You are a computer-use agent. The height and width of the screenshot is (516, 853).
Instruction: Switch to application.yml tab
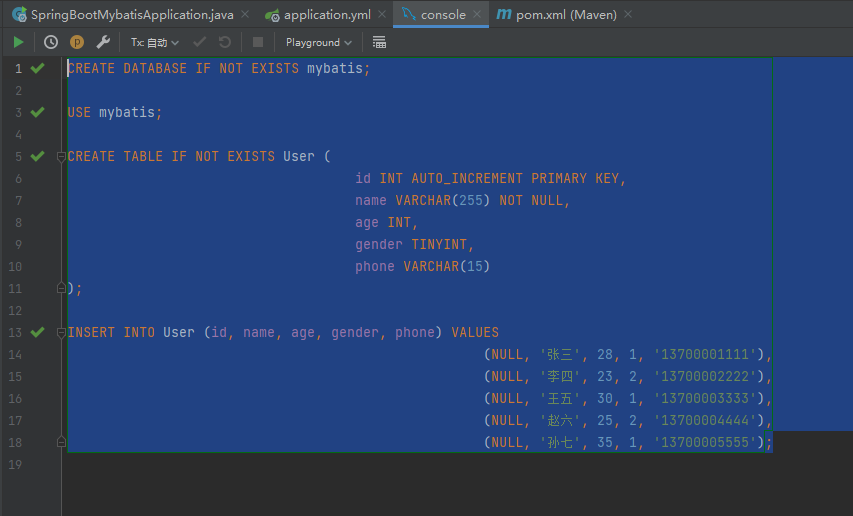327,15
